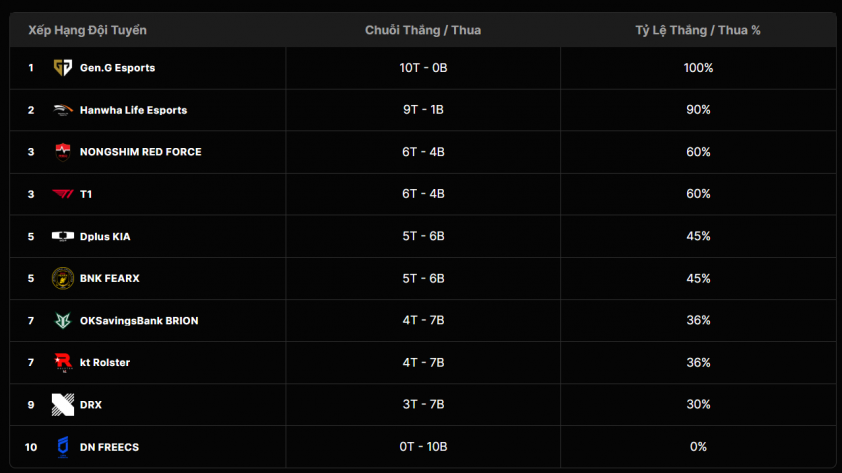Click the DRX white striped logo
This screenshot has height=473, width=842.
[63, 405]
